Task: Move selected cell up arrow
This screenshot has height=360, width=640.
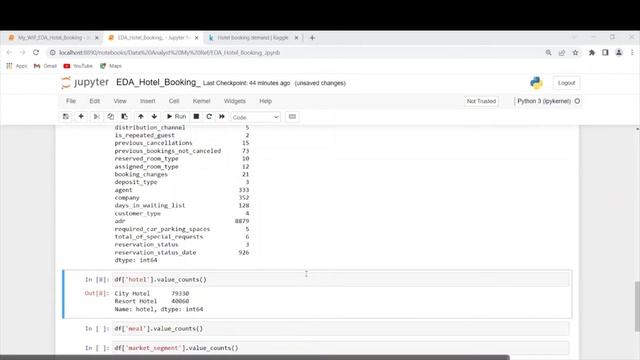Action: click(x=141, y=117)
